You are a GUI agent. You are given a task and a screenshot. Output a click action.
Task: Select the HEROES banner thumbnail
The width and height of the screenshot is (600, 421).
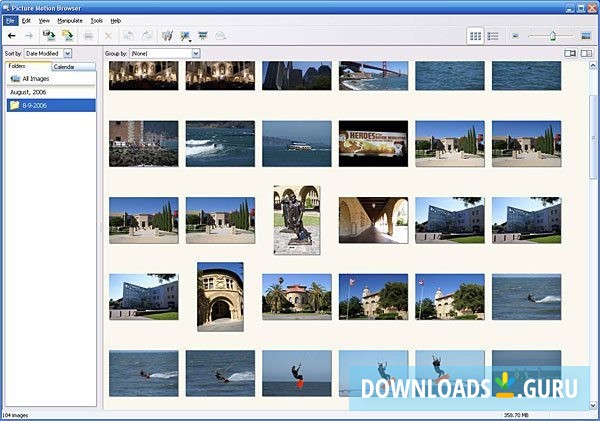coord(373,144)
